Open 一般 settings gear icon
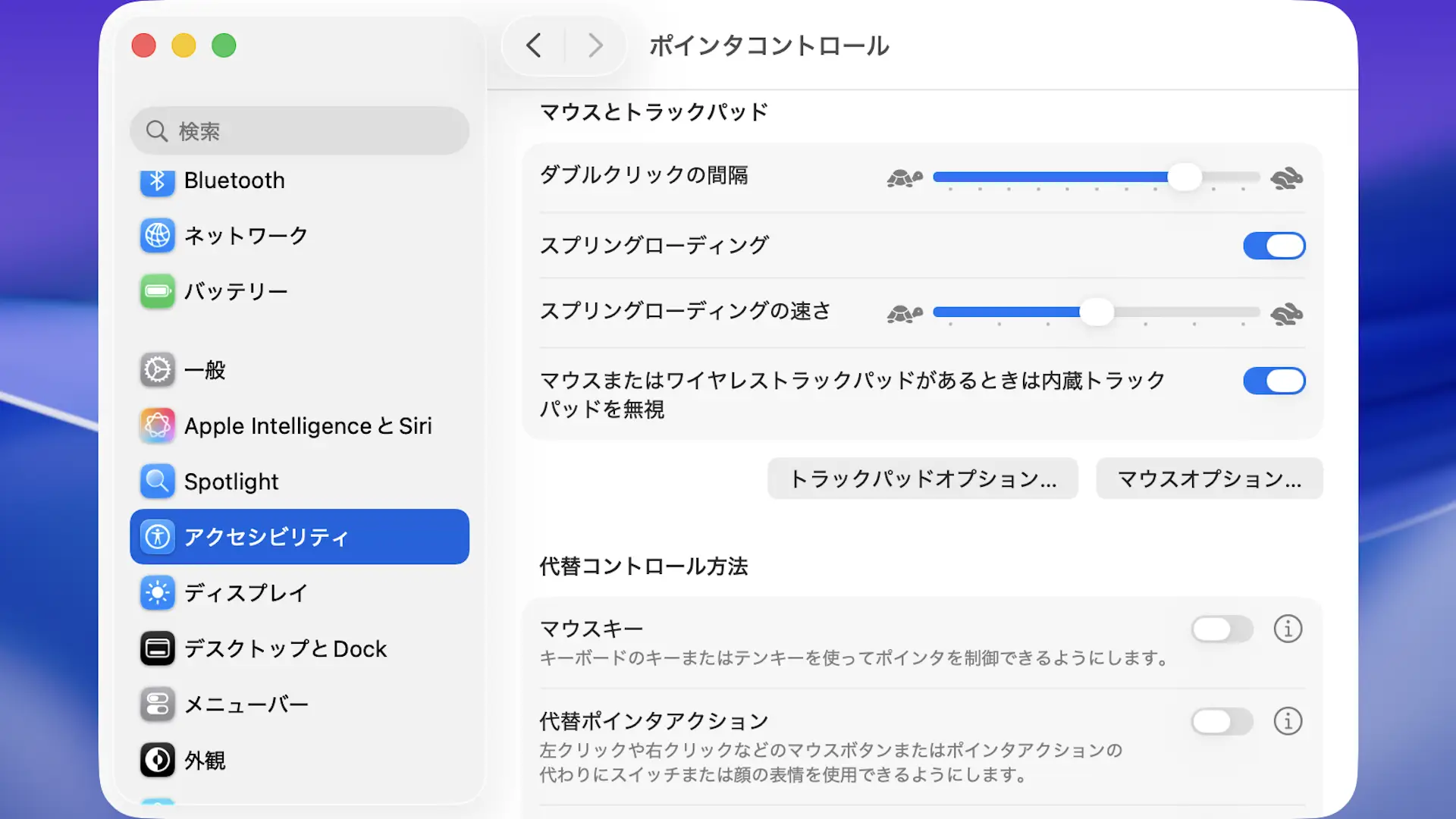The width and height of the screenshot is (1456, 819). coord(157,370)
